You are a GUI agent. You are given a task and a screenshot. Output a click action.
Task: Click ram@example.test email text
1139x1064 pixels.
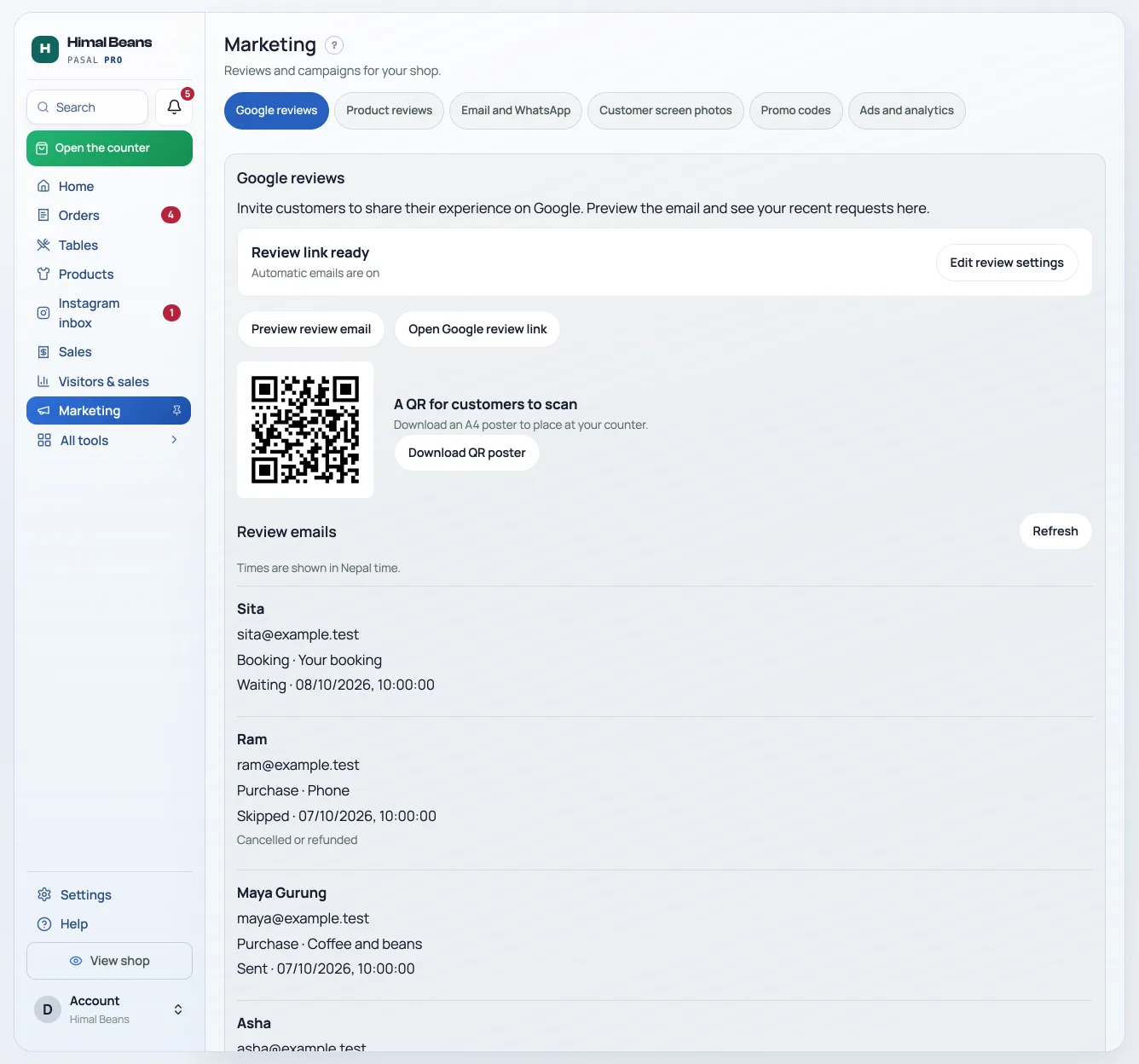coord(298,765)
